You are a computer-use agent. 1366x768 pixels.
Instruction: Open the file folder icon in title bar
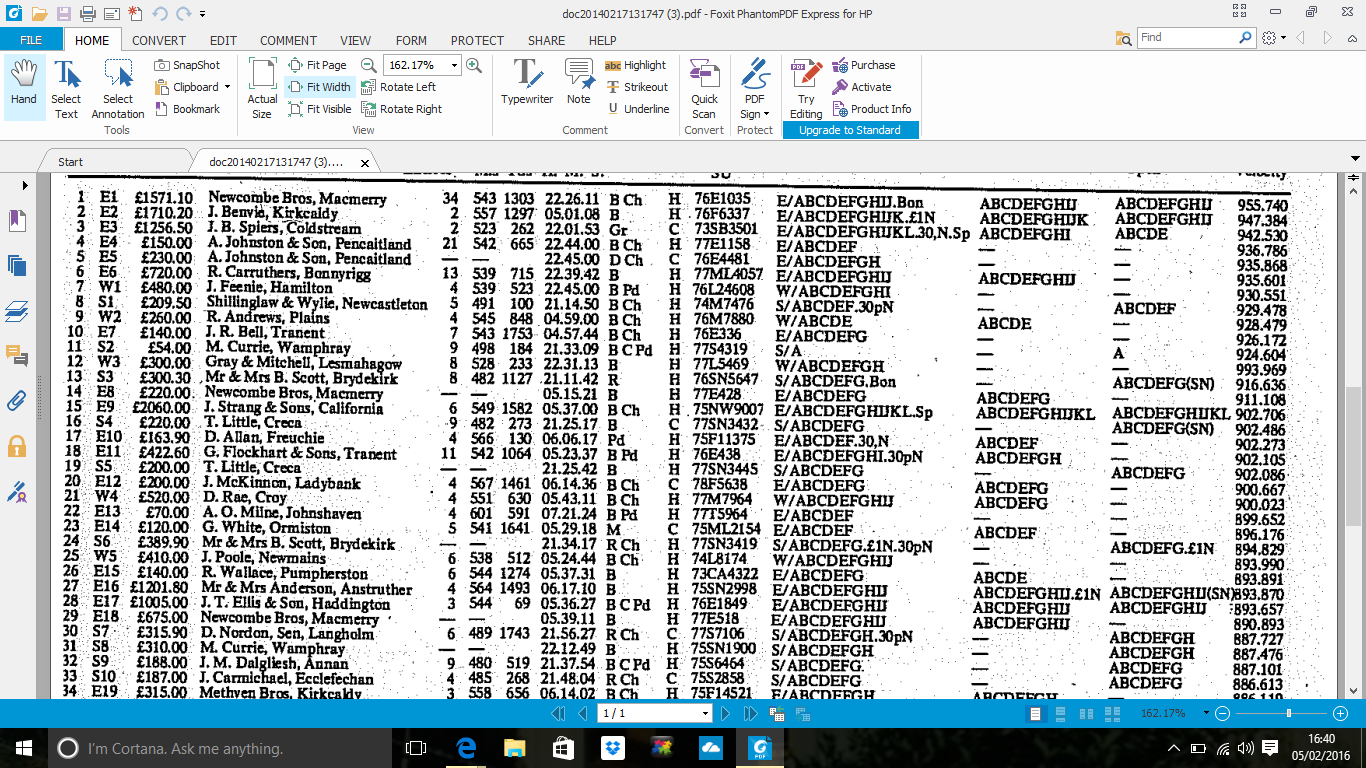coord(39,14)
